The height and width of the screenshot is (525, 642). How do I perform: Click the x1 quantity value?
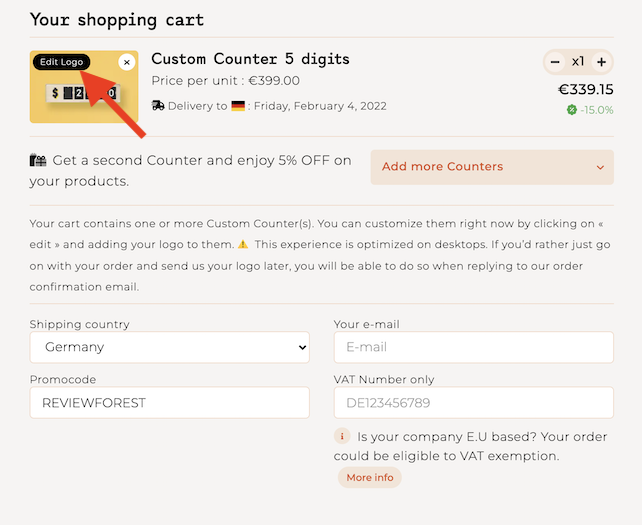pyautogui.click(x=578, y=62)
